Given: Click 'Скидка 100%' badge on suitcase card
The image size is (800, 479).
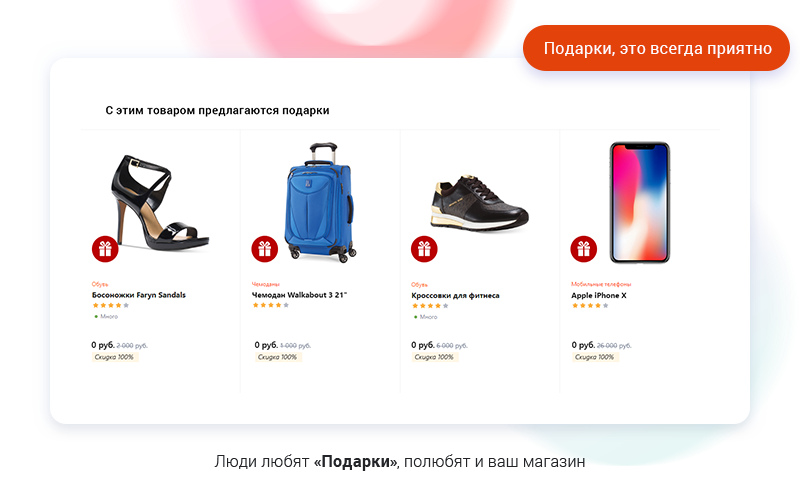Looking at the screenshot, I should [278, 357].
